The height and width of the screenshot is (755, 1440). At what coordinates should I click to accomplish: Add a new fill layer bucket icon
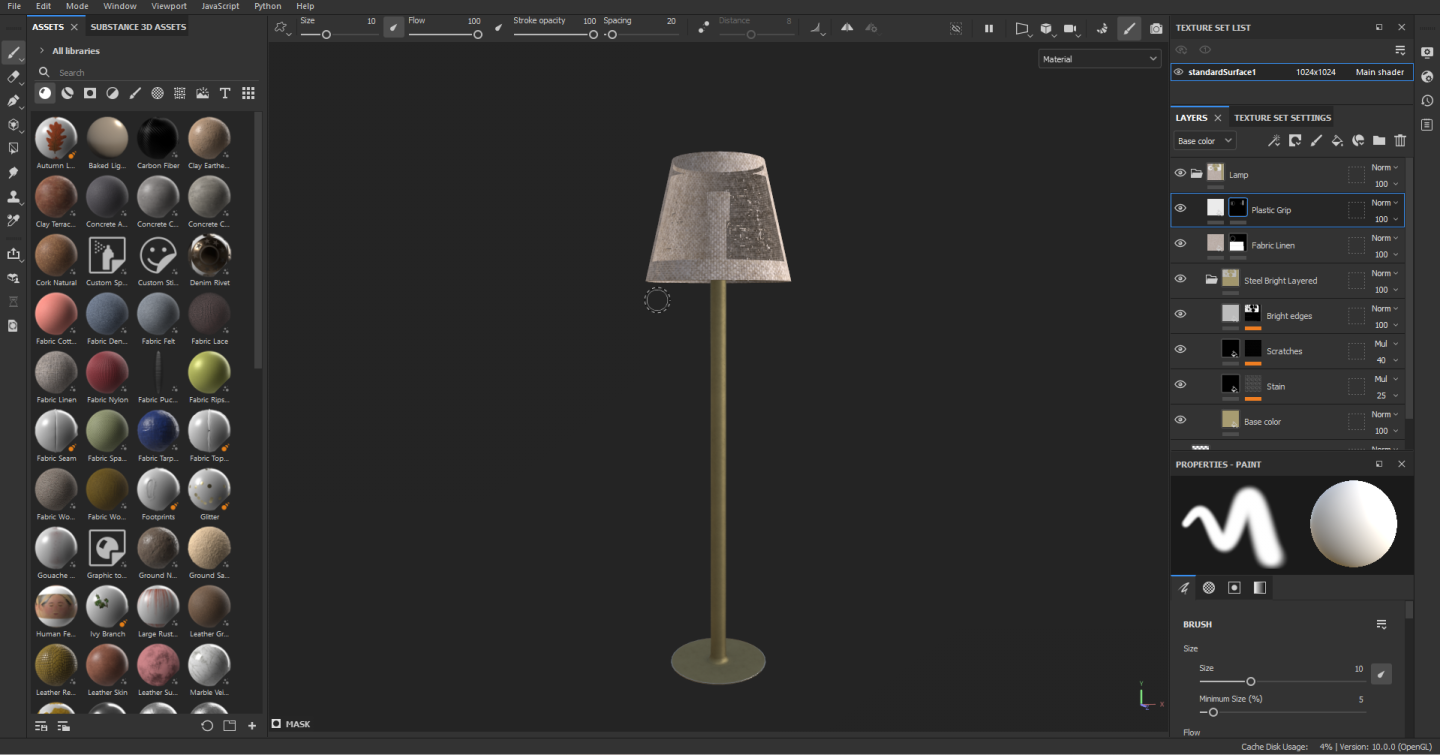pyautogui.click(x=1337, y=141)
